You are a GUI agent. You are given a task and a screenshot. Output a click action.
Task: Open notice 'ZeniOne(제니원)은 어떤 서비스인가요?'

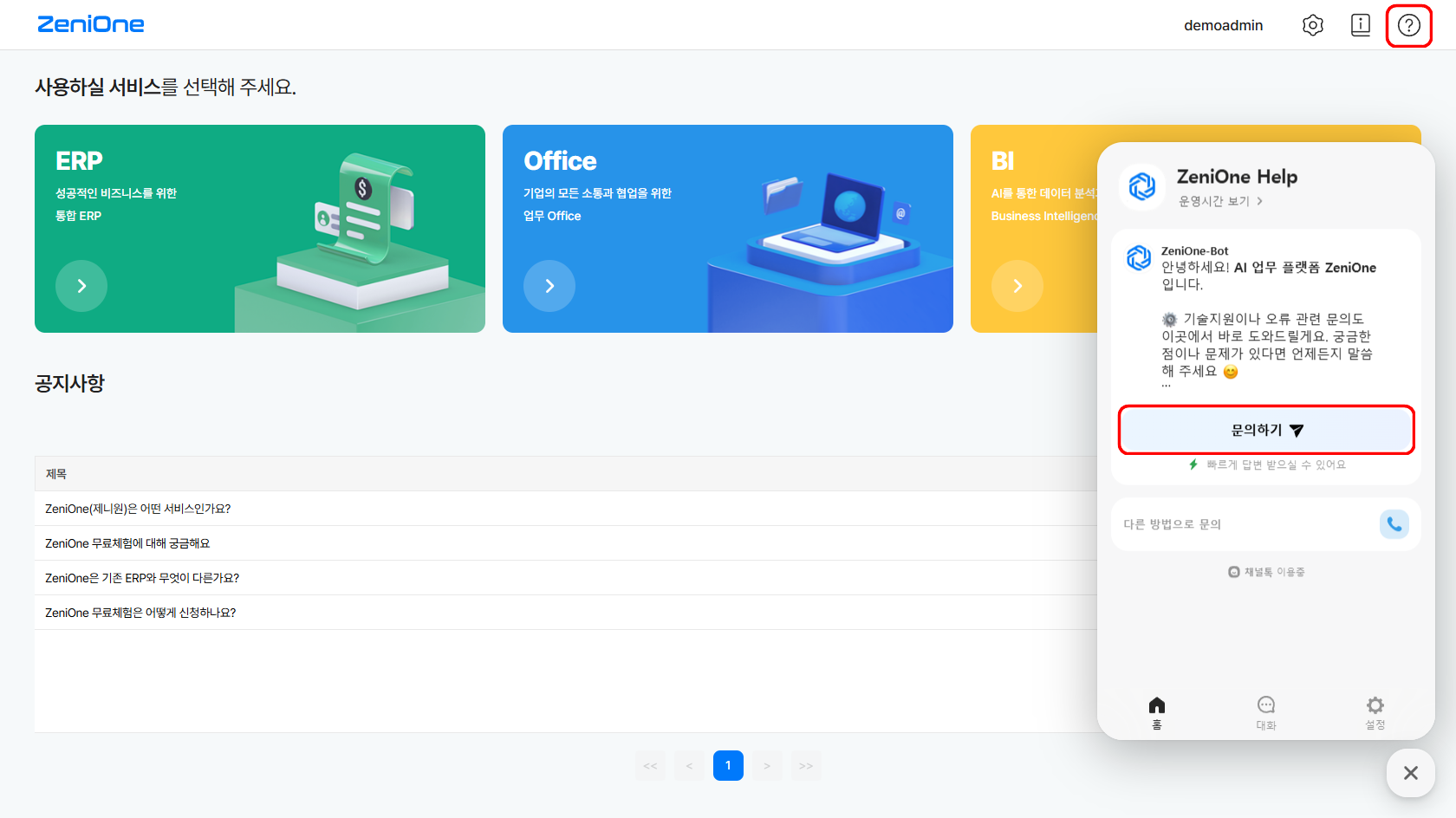(x=138, y=509)
